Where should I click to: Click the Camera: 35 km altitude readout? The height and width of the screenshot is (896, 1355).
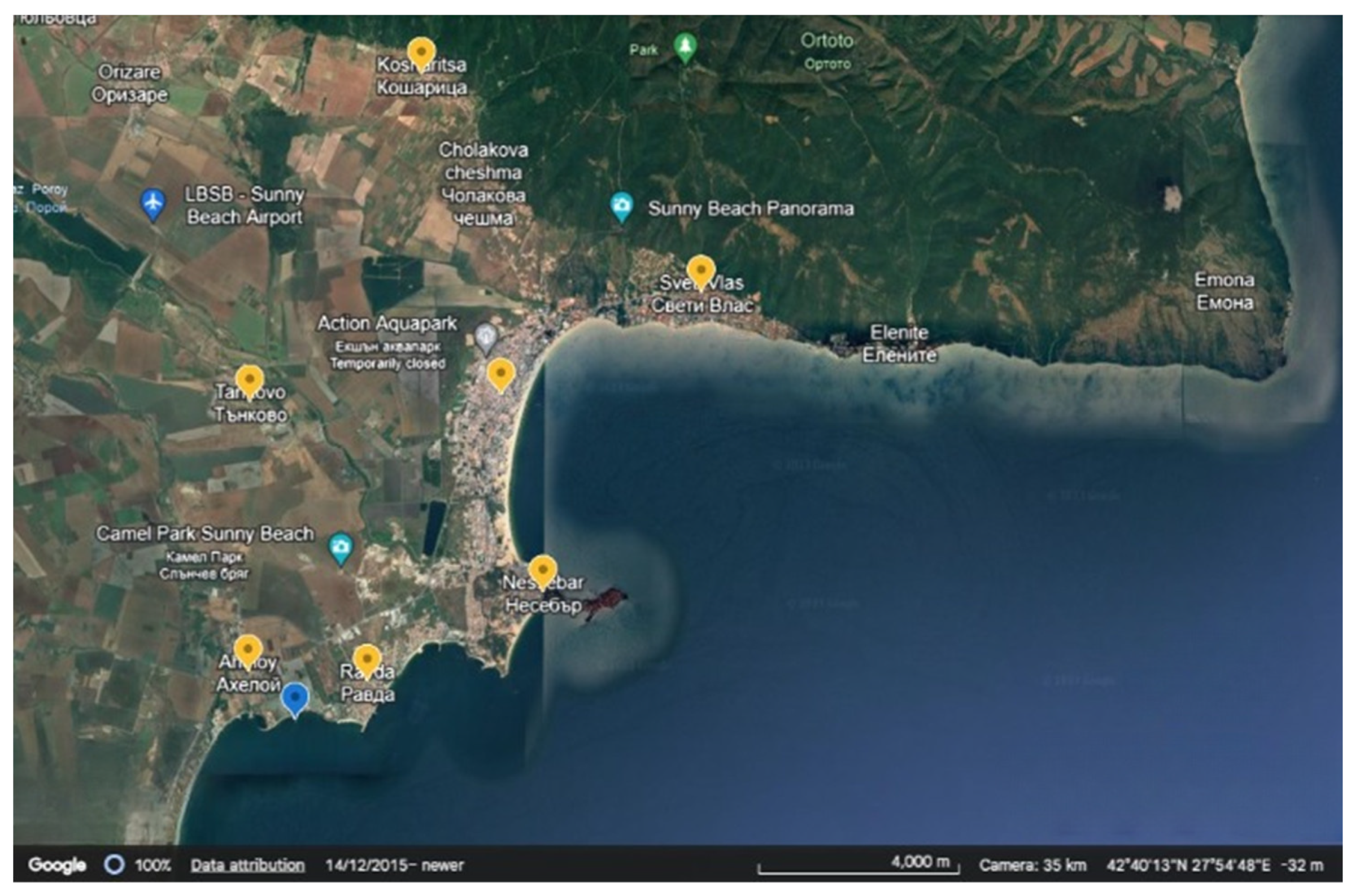tap(1032, 865)
